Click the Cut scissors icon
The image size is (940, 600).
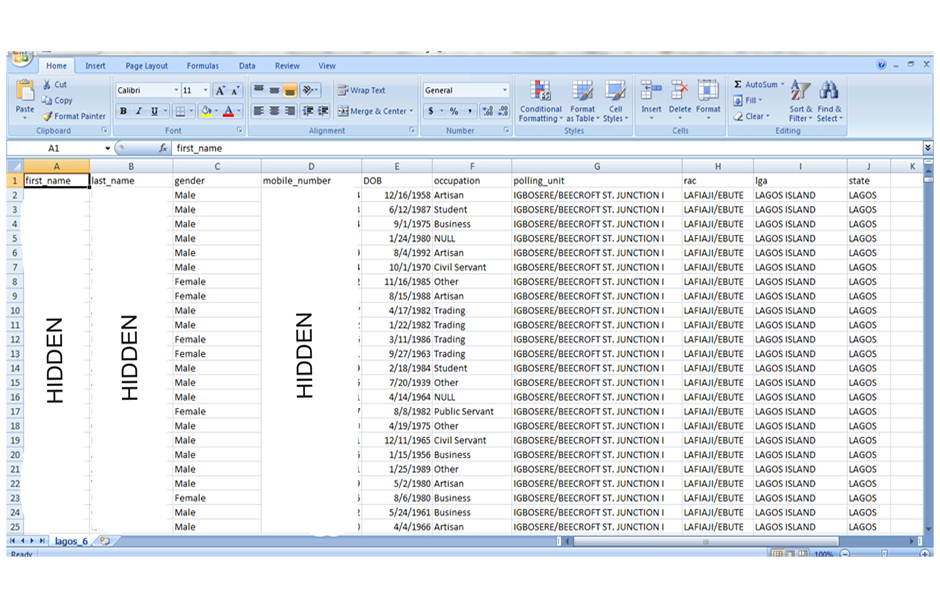pos(47,85)
